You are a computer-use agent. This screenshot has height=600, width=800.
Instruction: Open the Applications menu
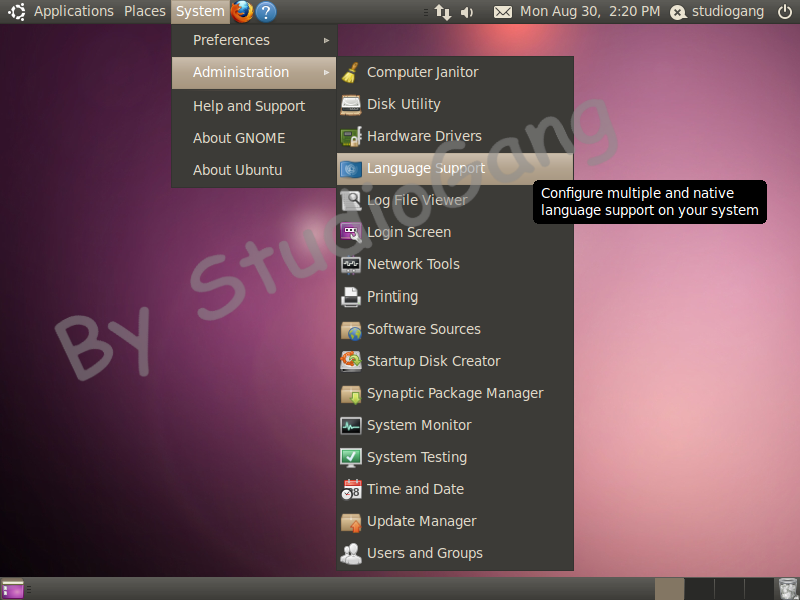74,11
